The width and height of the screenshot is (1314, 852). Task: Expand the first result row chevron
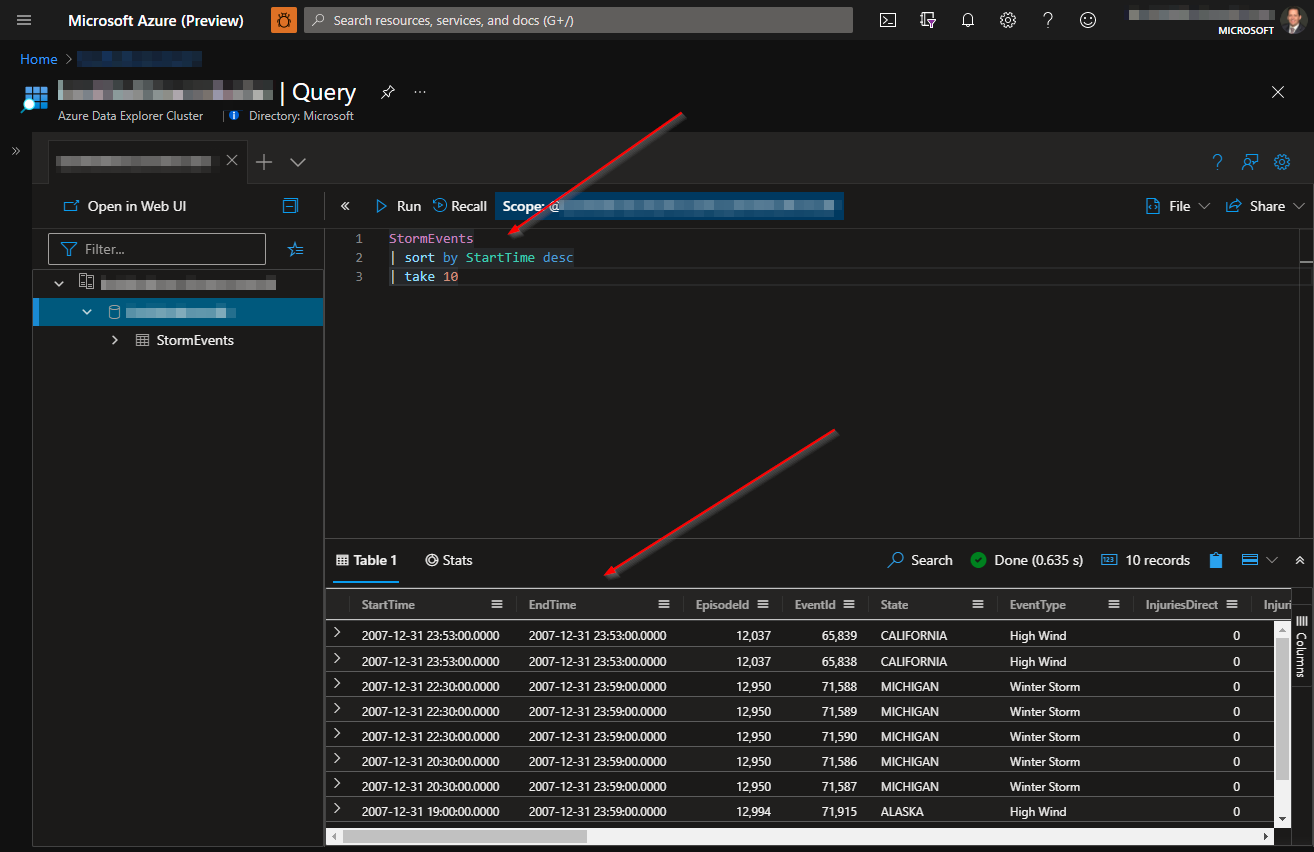(338, 635)
